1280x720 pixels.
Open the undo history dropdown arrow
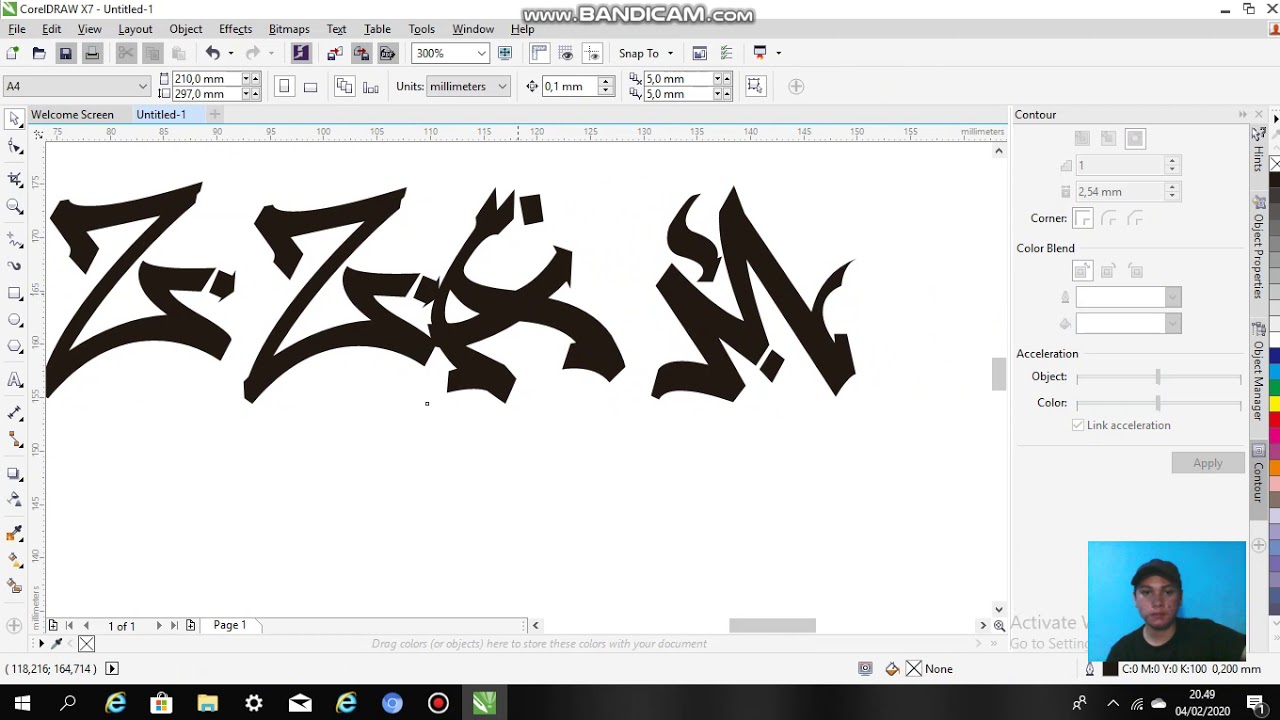231,53
